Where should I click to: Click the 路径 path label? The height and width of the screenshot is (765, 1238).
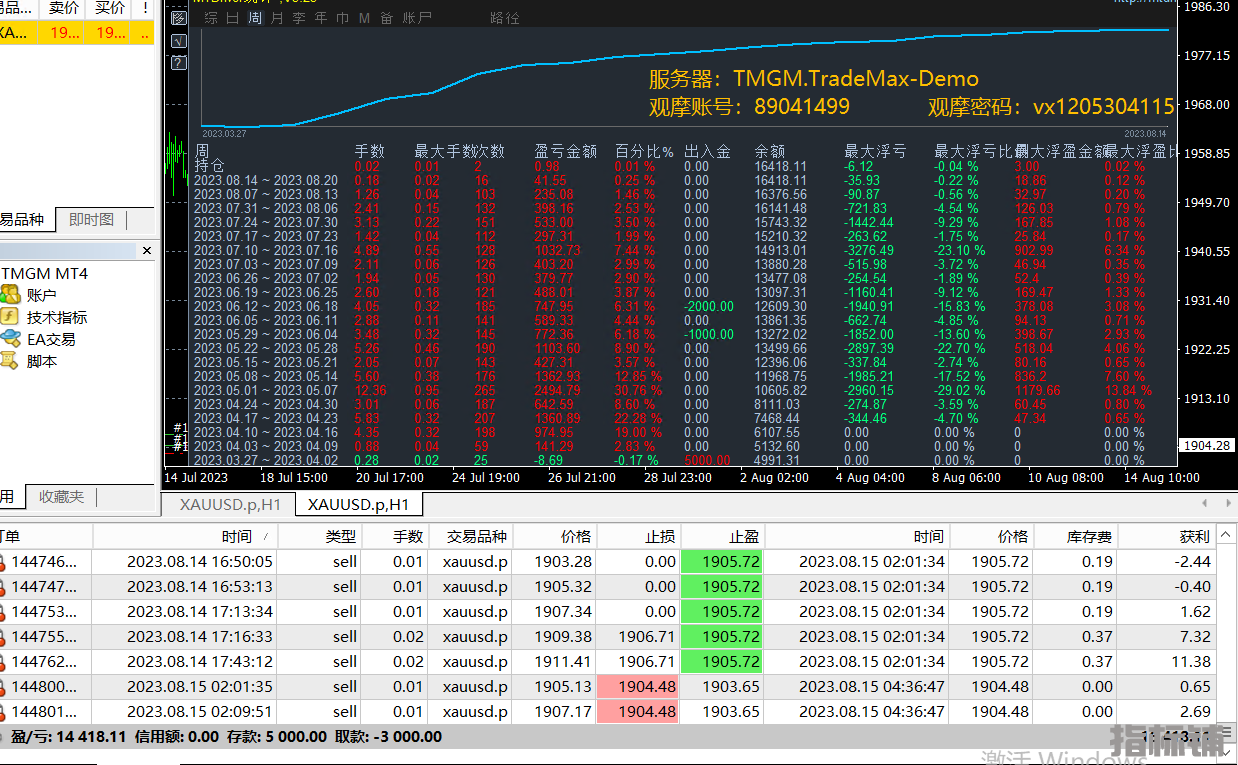505,18
